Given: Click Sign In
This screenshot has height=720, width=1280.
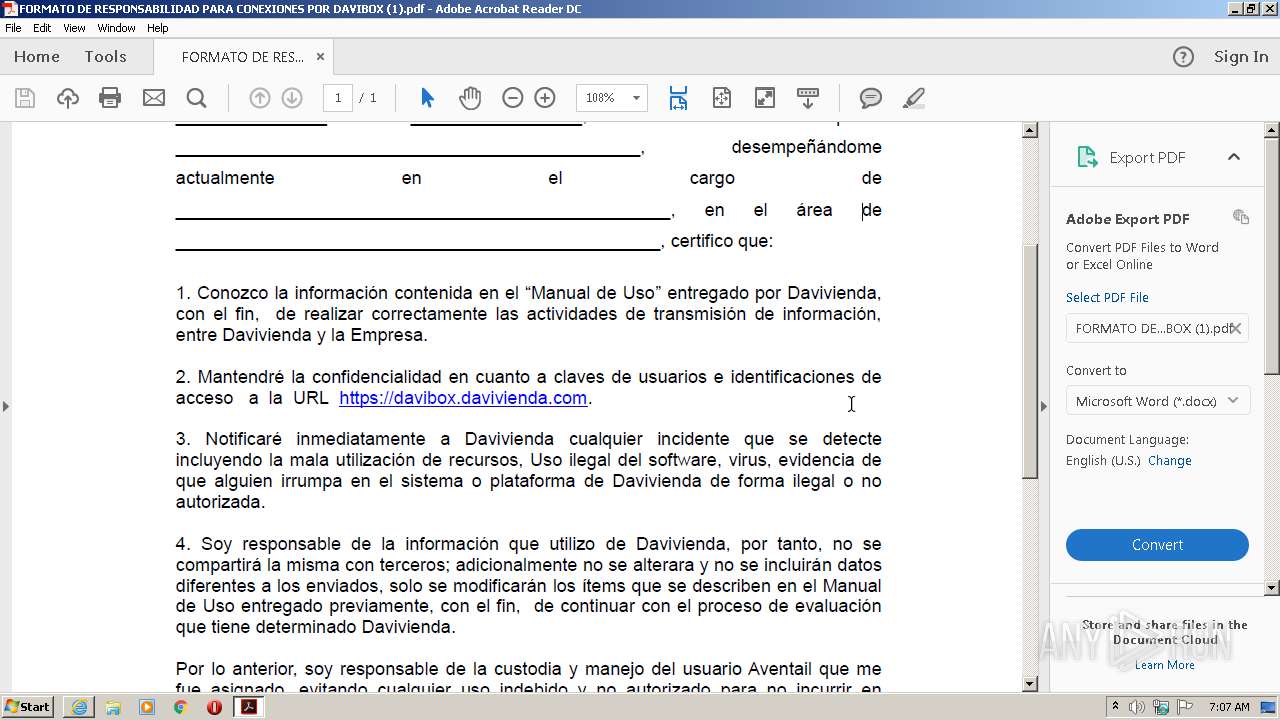Looking at the screenshot, I should 1241,57.
